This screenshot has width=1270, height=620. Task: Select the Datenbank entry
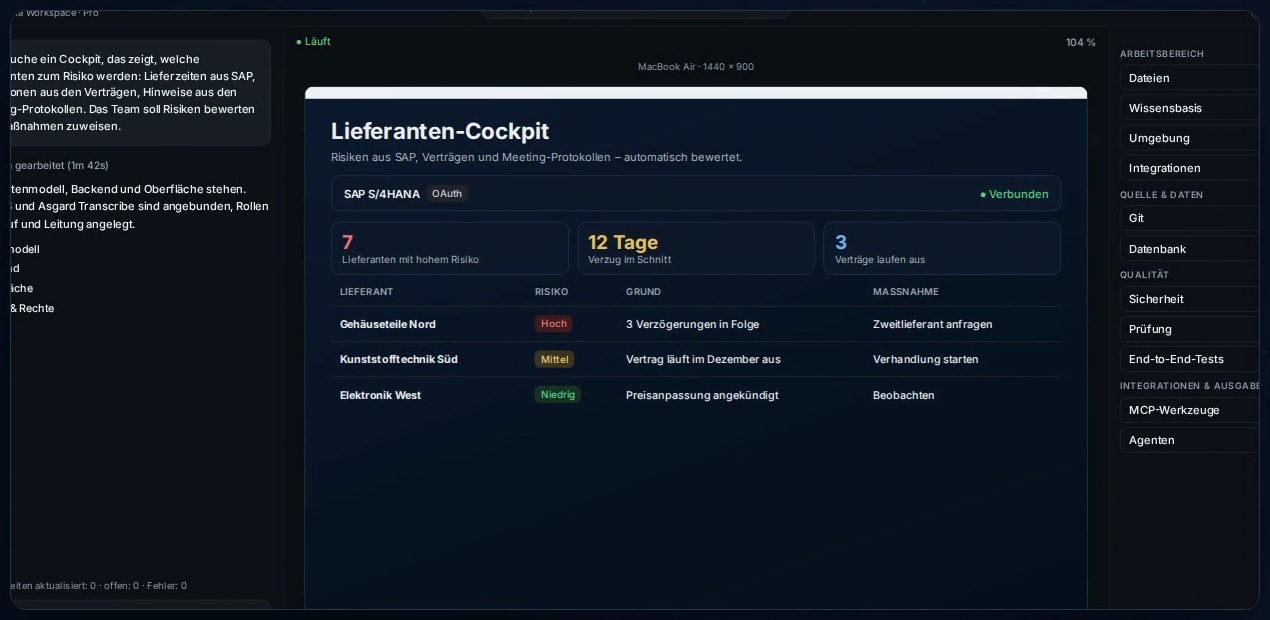1189,249
